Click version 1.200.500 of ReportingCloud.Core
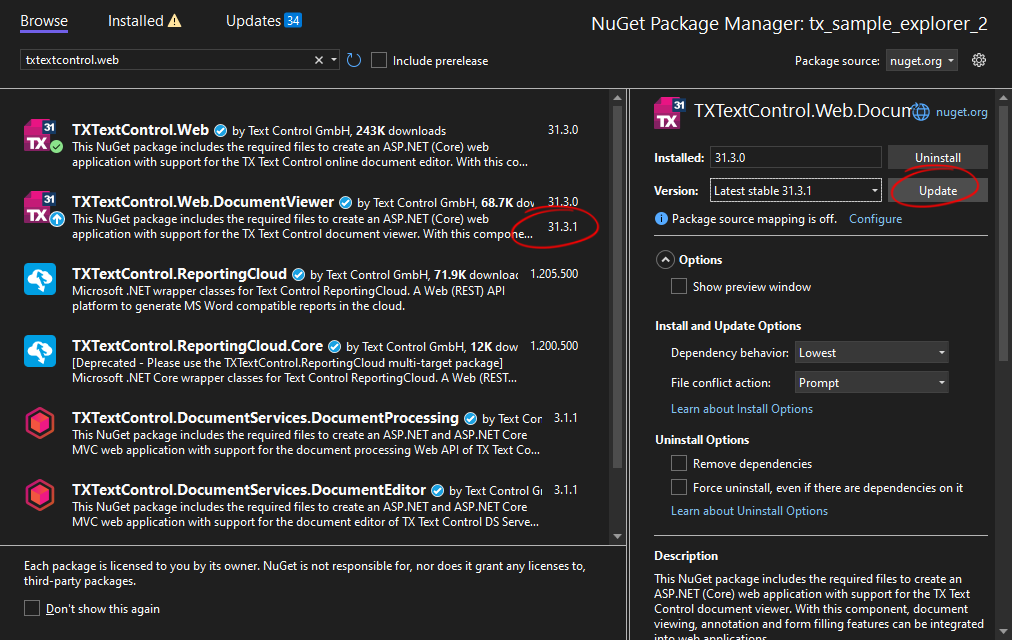The height and width of the screenshot is (640, 1012). [554, 346]
